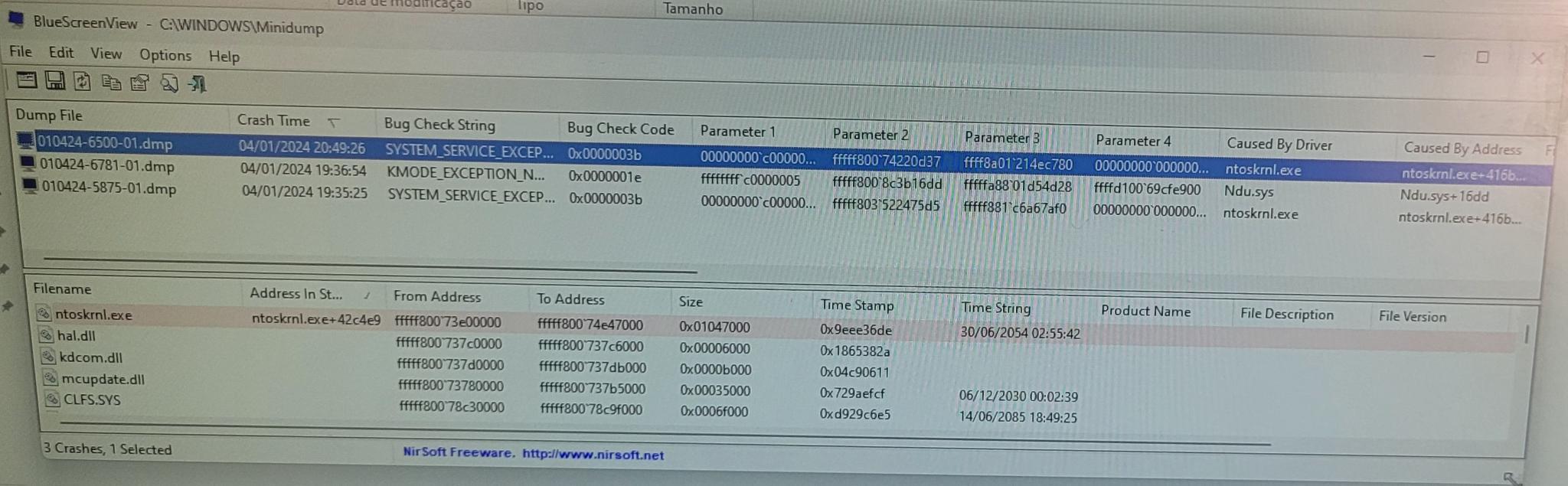Click crash time 04/01/2024 19:35:25
This screenshot has width=1568, height=486.
pyautogui.click(x=305, y=192)
